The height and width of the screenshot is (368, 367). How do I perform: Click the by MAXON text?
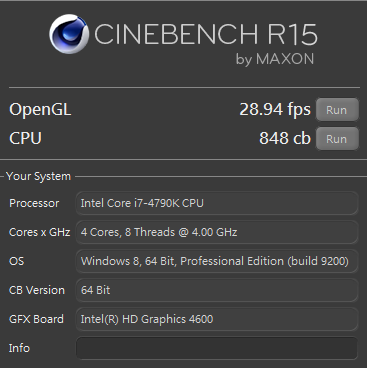[x=275, y=59]
